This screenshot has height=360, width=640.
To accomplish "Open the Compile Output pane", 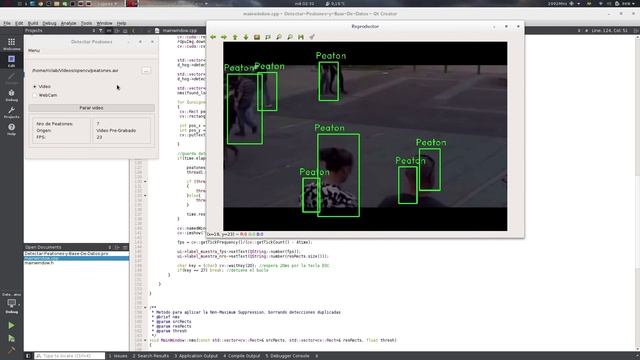I will [242, 356].
